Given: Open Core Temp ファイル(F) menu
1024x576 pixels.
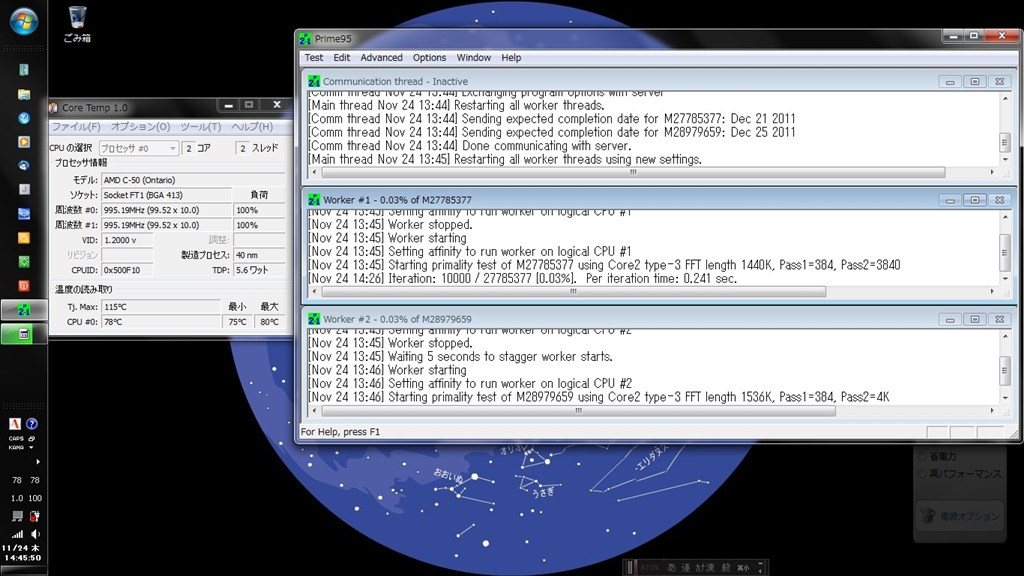Looking at the screenshot, I should click(76, 127).
